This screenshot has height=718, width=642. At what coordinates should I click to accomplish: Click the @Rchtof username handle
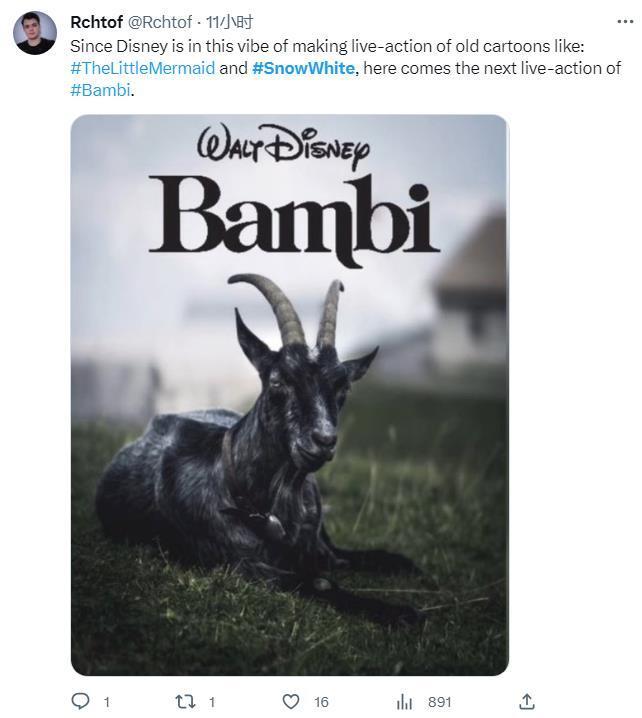pos(162,22)
